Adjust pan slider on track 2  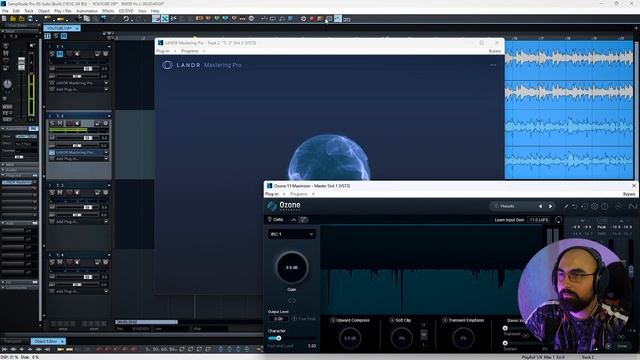pyautogui.click(x=78, y=145)
